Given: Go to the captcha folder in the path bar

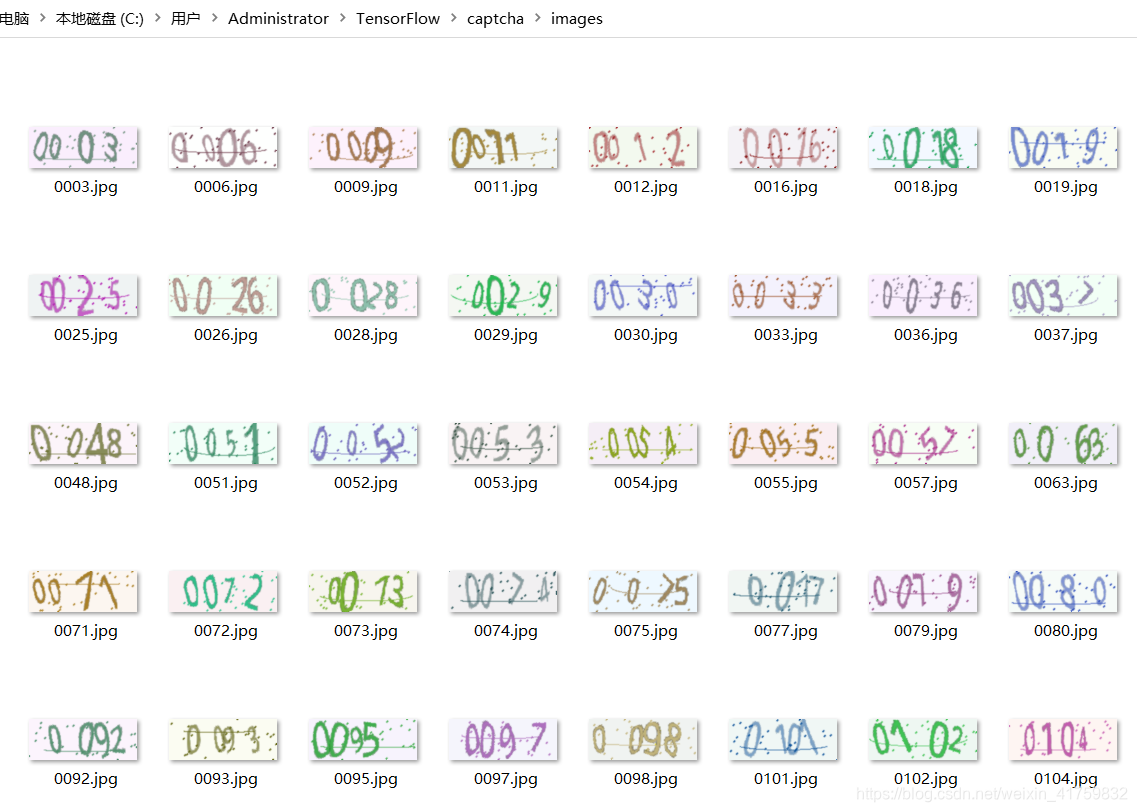Looking at the screenshot, I should (495, 18).
